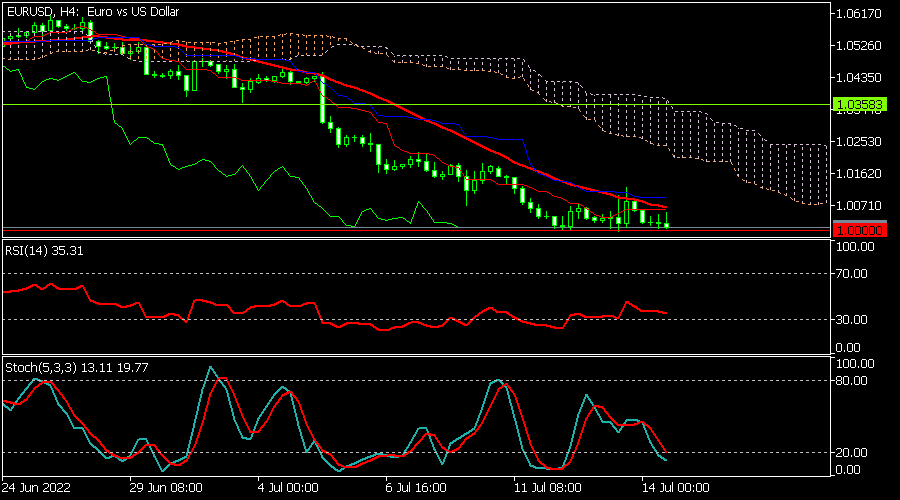
Task: Click the 80.00 level on Stoch axis
Action: pos(852,381)
